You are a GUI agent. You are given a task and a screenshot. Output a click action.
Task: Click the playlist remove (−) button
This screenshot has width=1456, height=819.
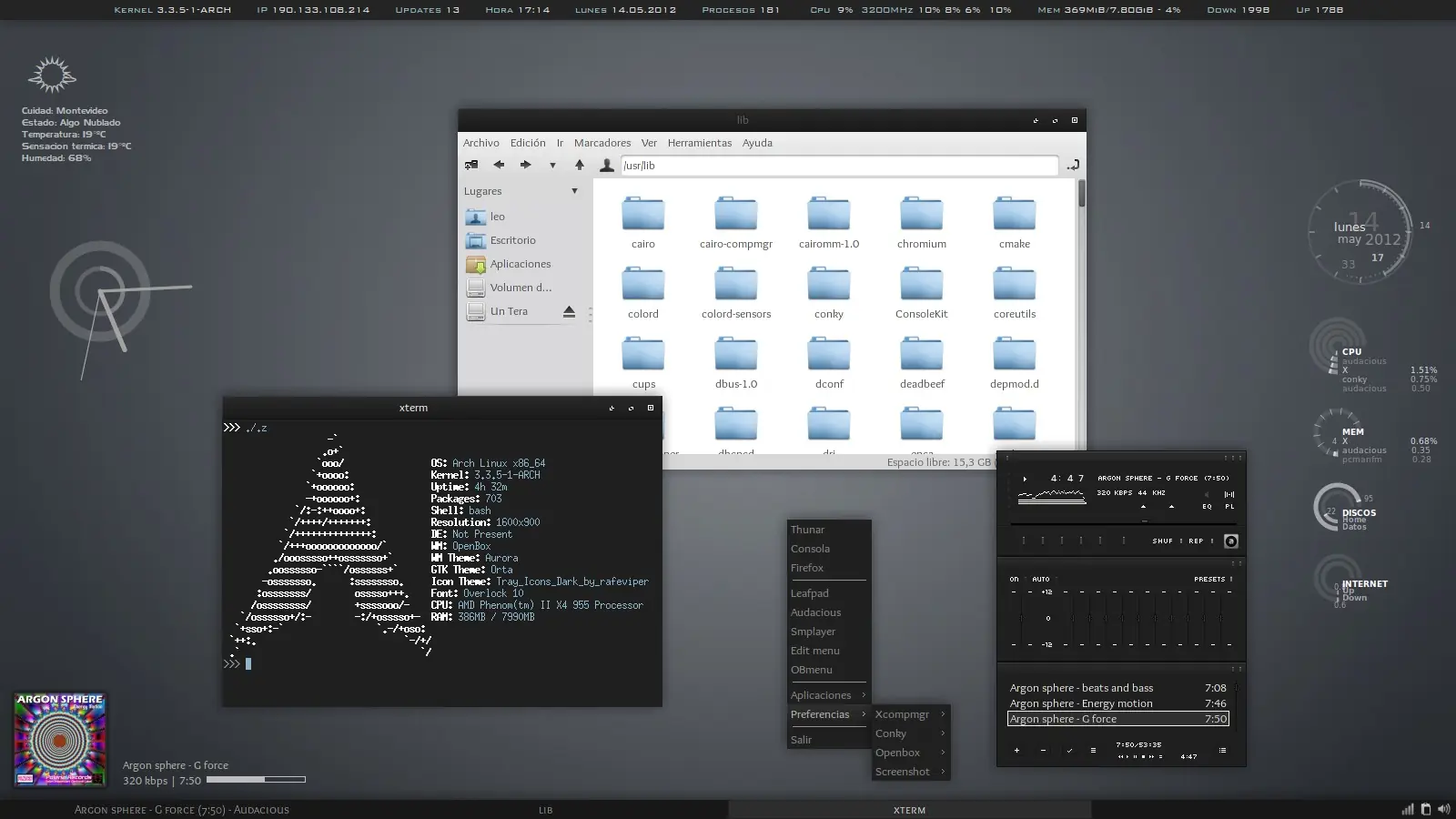[1043, 751]
